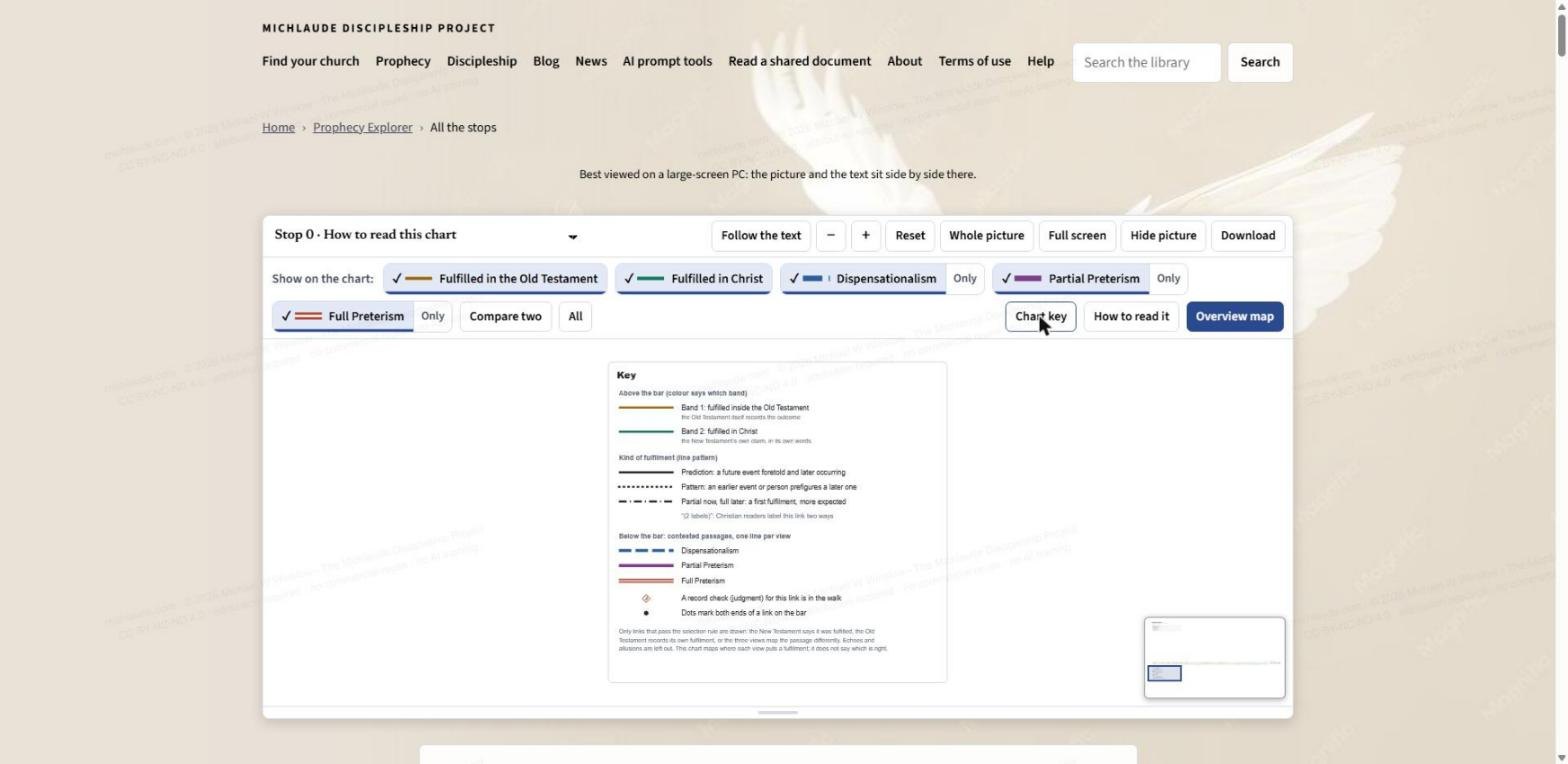Download the chart

coord(1248,236)
